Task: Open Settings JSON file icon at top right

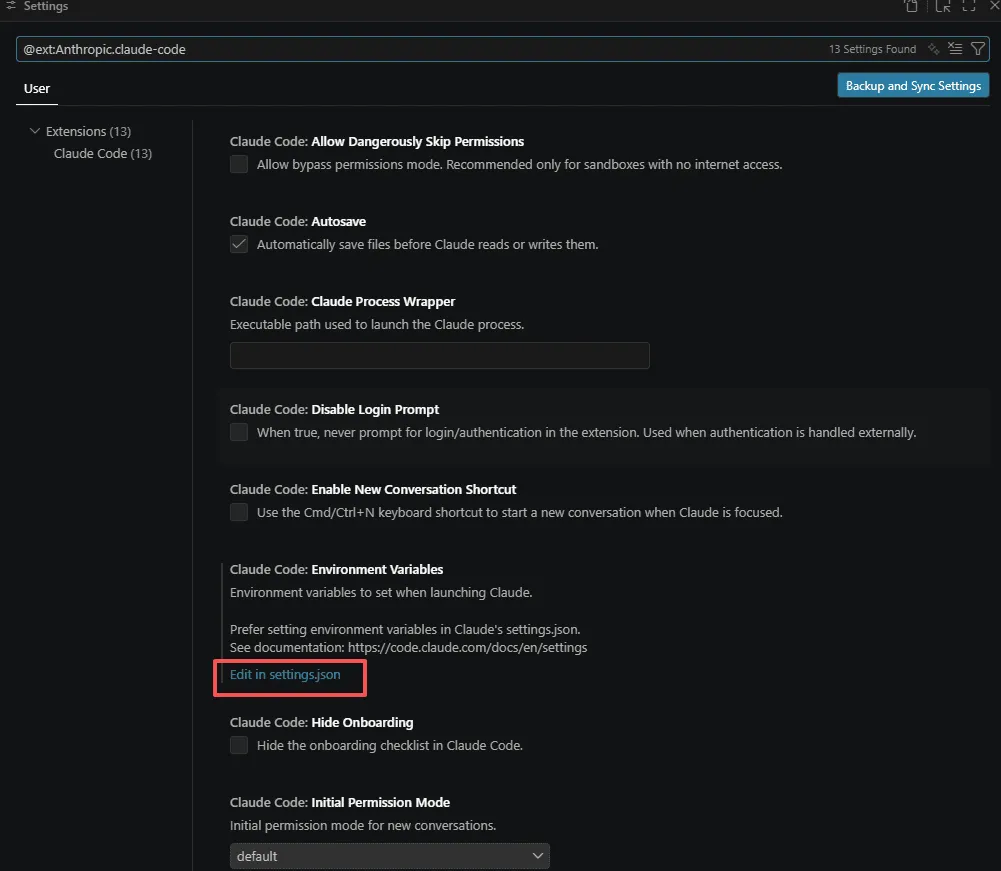Action: (x=911, y=6)
